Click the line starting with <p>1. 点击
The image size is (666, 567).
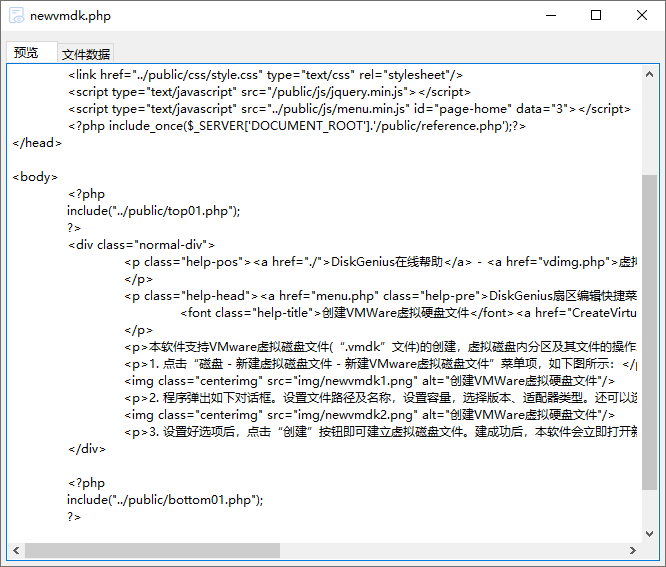coord(381,364)
